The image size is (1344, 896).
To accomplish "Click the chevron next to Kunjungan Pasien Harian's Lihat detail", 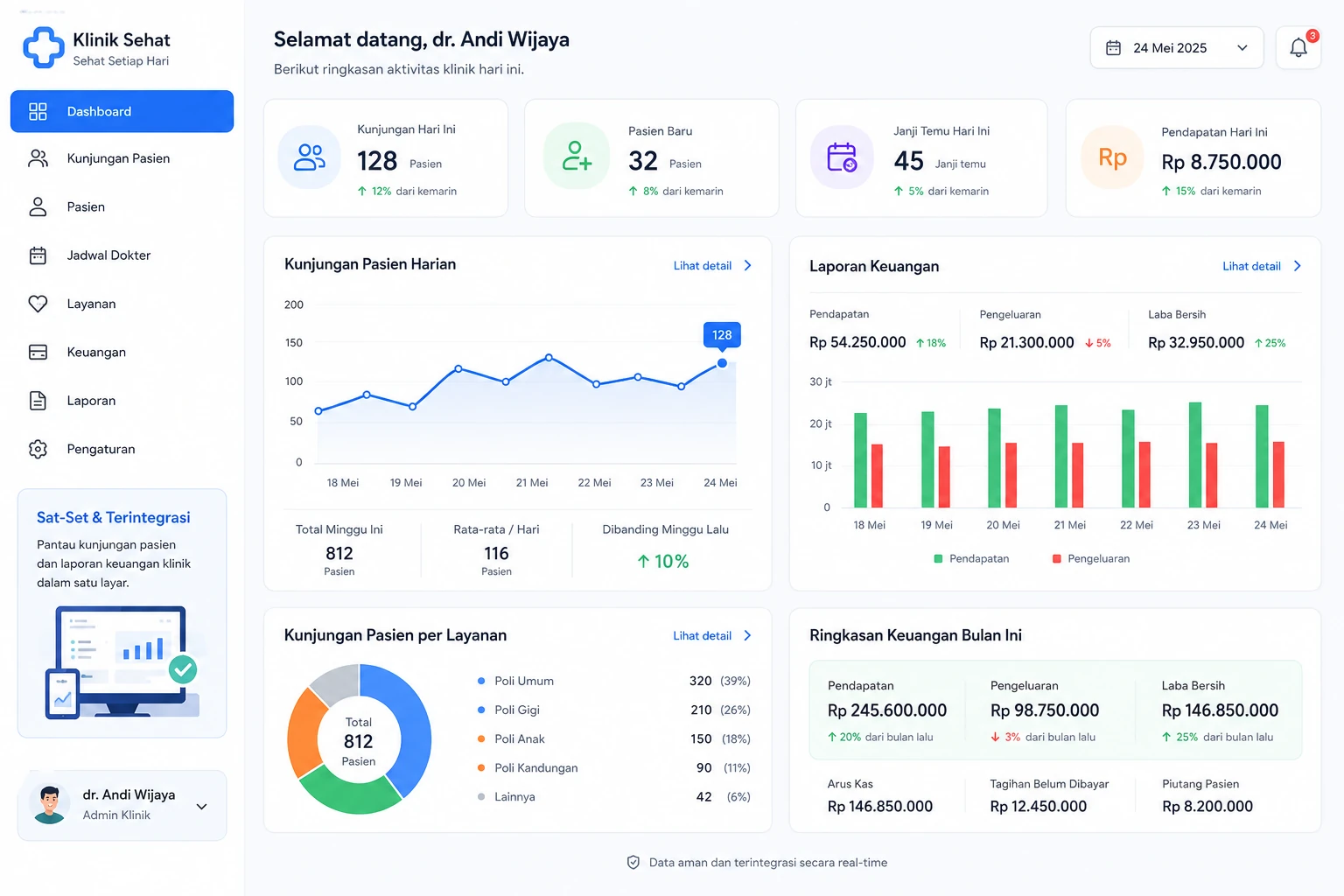I will pos(747,265).
